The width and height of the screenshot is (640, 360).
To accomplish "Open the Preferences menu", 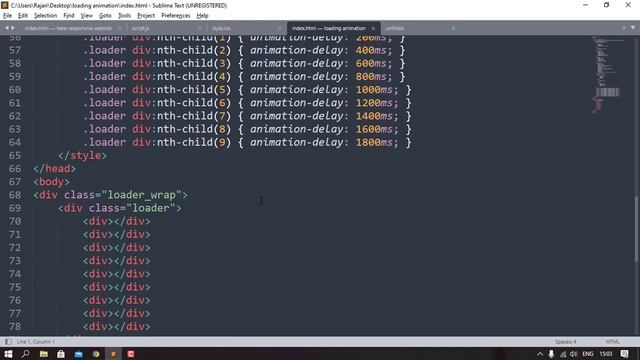I will click(x=176, y=16).
